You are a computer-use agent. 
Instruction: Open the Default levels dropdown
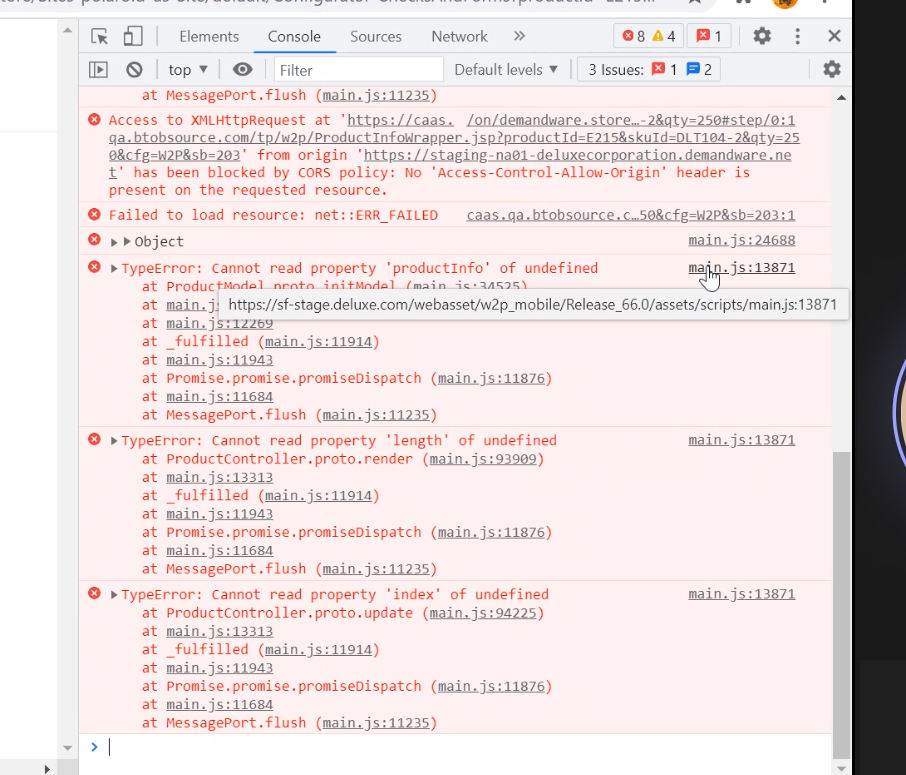[506, 70]
